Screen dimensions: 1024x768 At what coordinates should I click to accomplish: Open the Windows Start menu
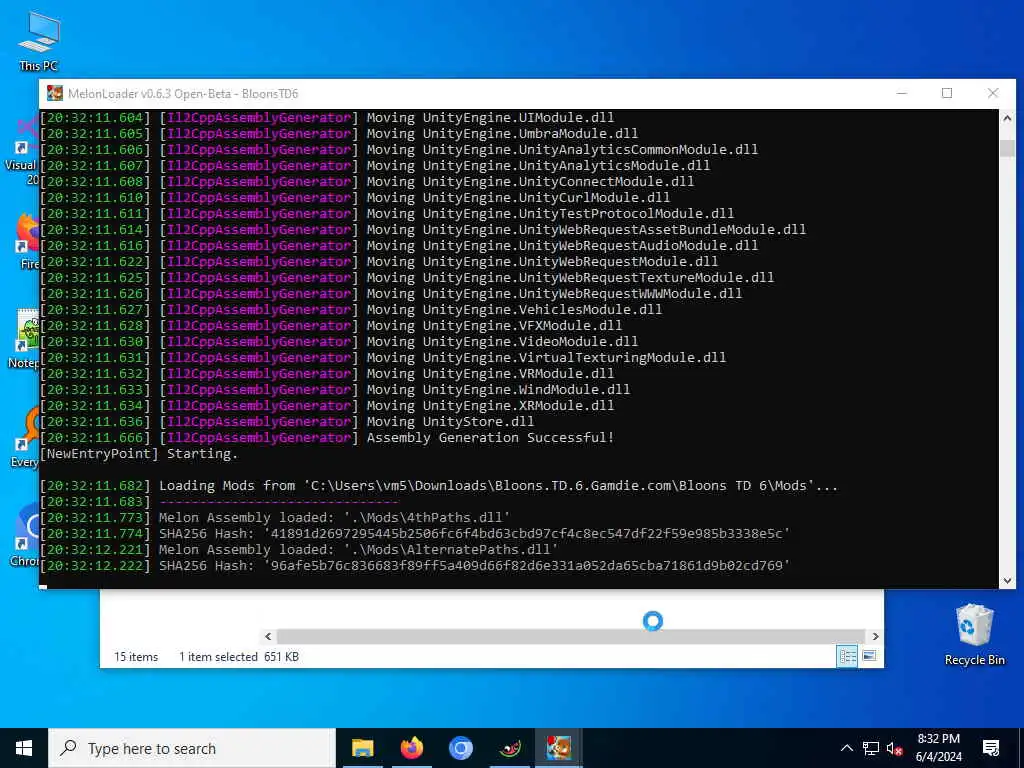[x=24, y=748]
